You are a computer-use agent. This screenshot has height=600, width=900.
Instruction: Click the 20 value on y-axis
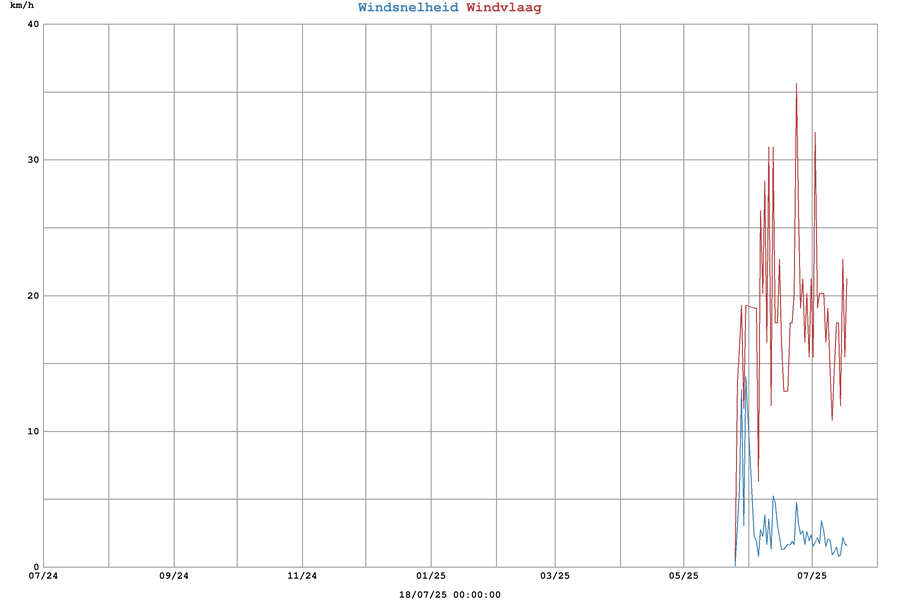click(33, 296)
